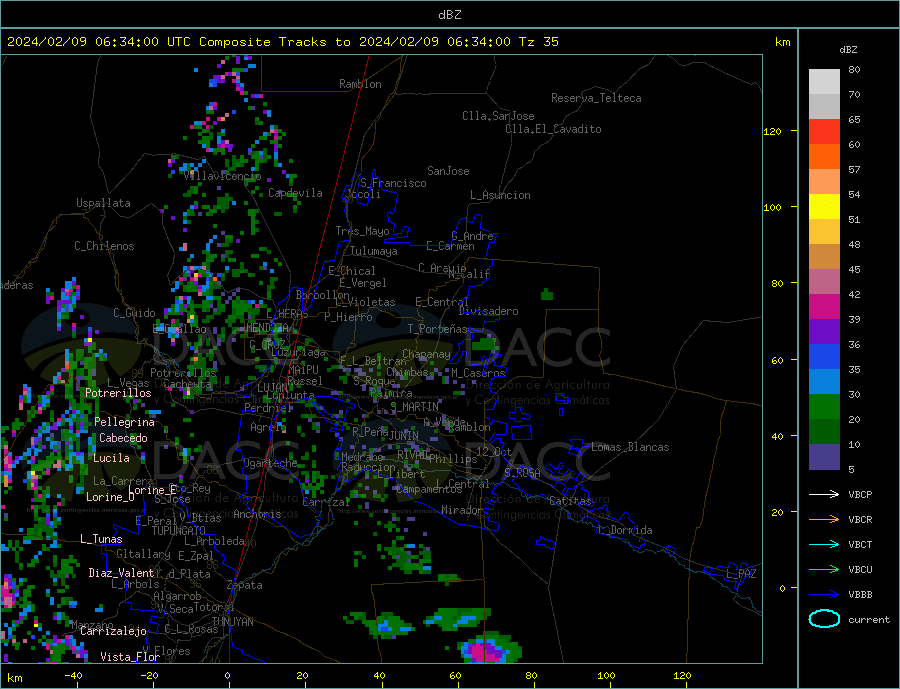This screenshot has height=689, width=900.
Task: Click the 'VBCT' legend label
Action: 860,544
